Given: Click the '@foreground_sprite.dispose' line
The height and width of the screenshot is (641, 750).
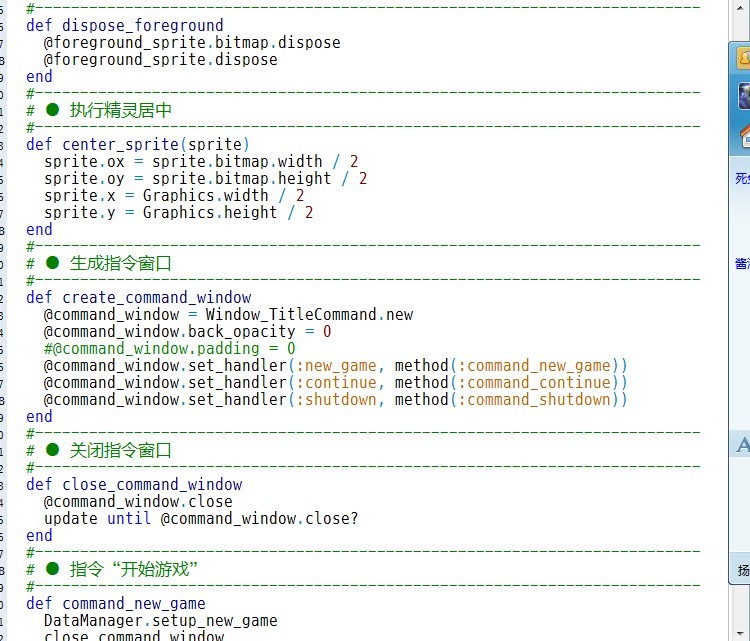Looking at the screenshot, I should point(161,60).
